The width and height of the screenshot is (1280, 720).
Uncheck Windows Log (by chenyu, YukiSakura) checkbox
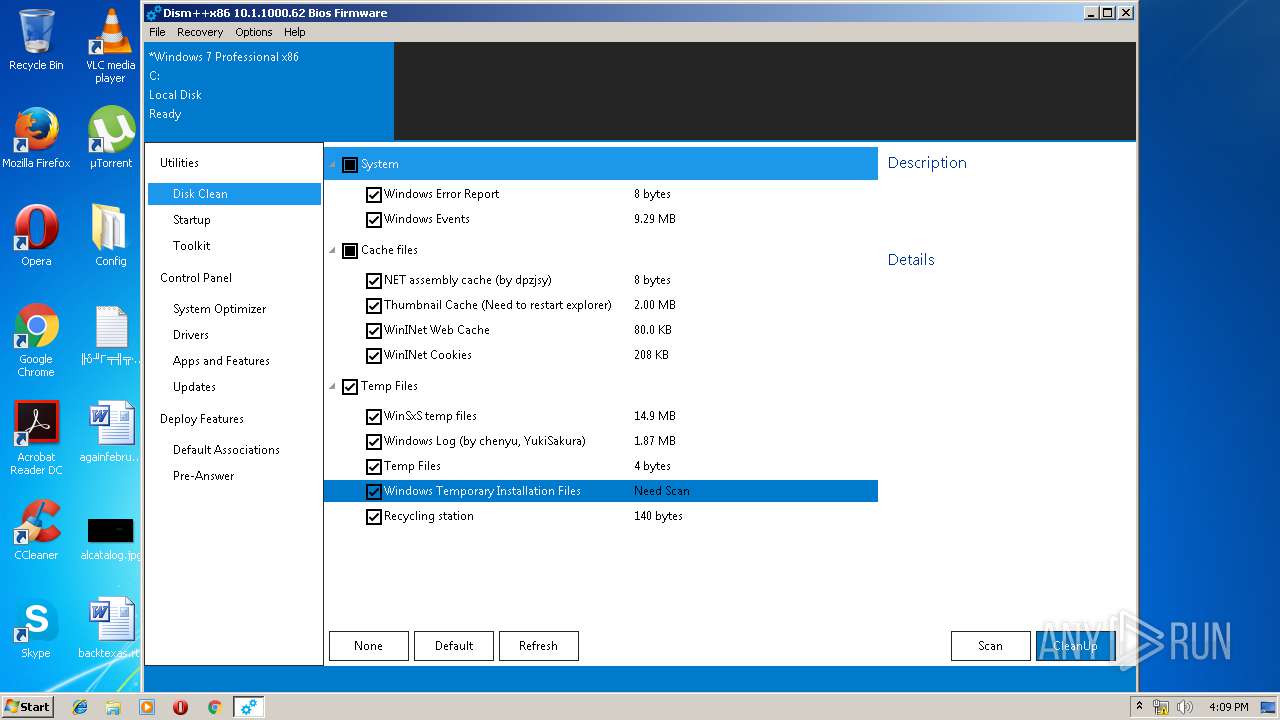click(374, 442)
